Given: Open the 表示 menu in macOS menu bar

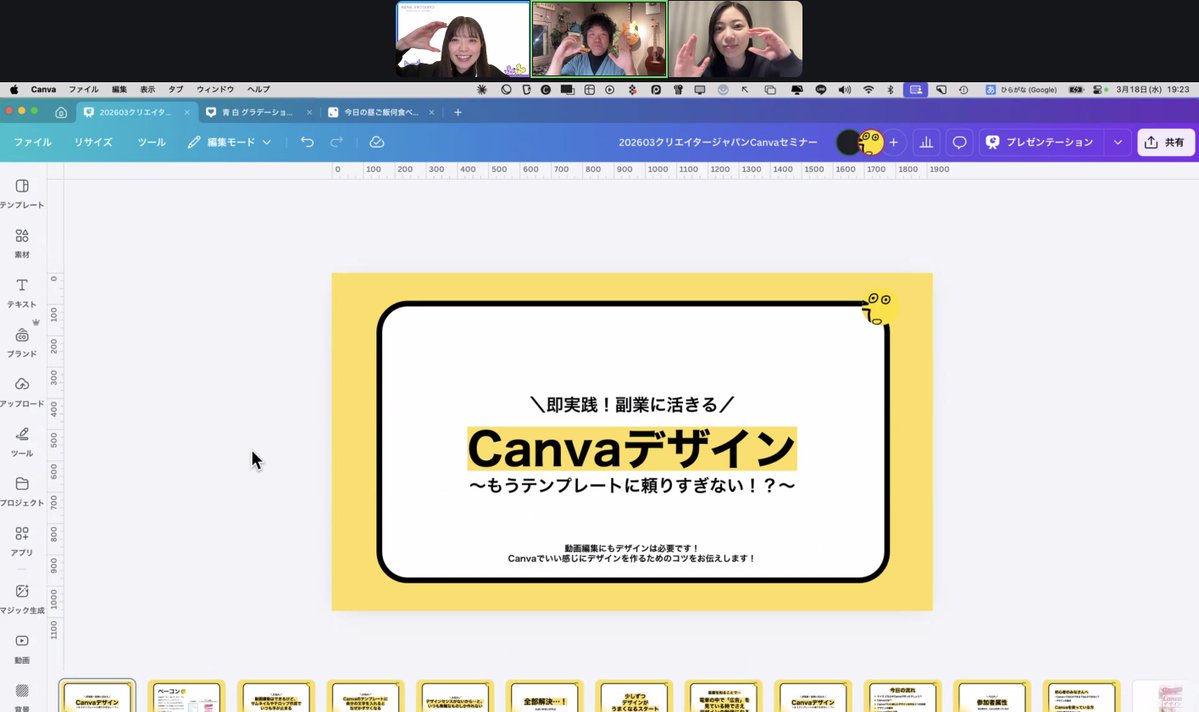Looking at the screenshot, I should point(148,89).
